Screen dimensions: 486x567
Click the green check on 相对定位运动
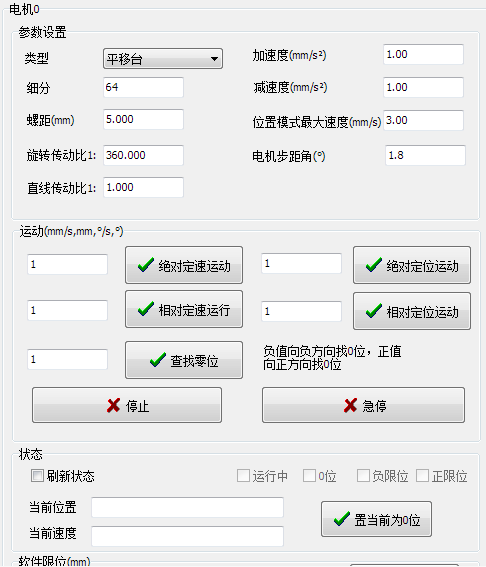[x=374, y=311]
